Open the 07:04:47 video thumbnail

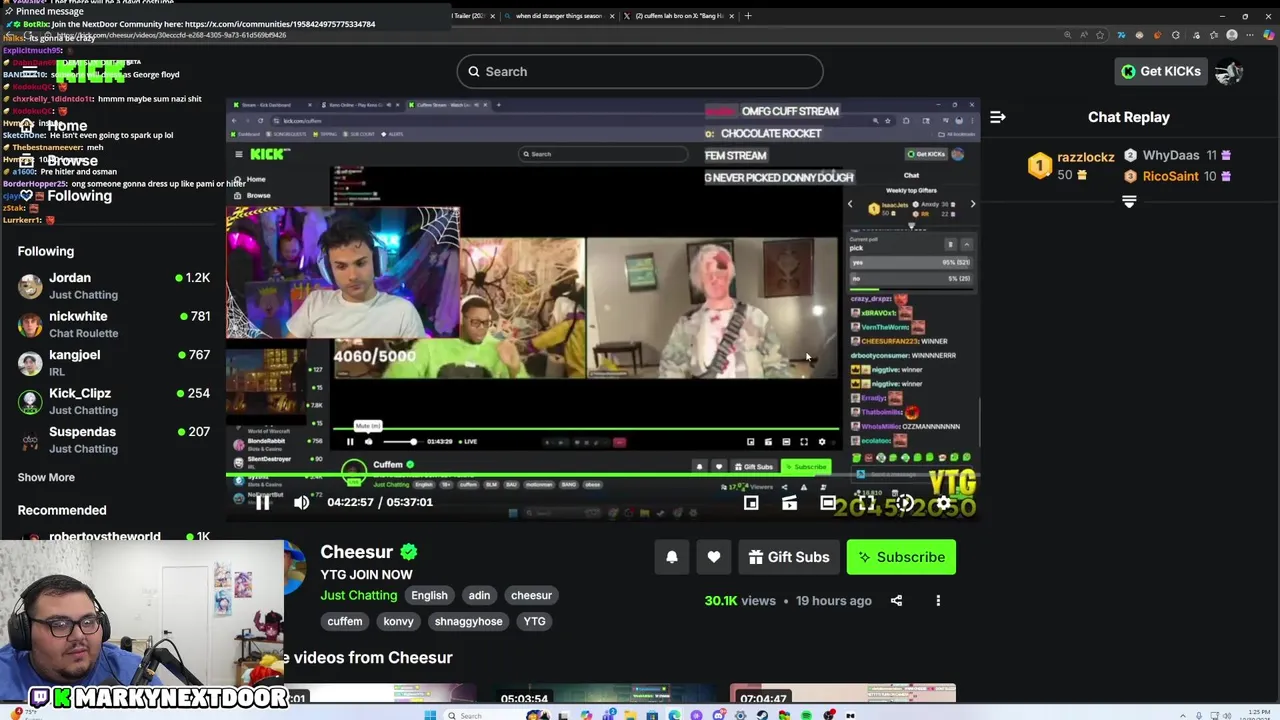pos(842,693)
